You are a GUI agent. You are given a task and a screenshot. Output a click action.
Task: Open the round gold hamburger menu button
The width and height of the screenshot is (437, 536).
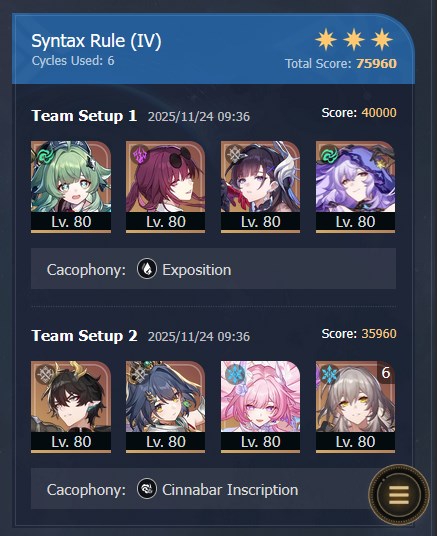(399, 494)
